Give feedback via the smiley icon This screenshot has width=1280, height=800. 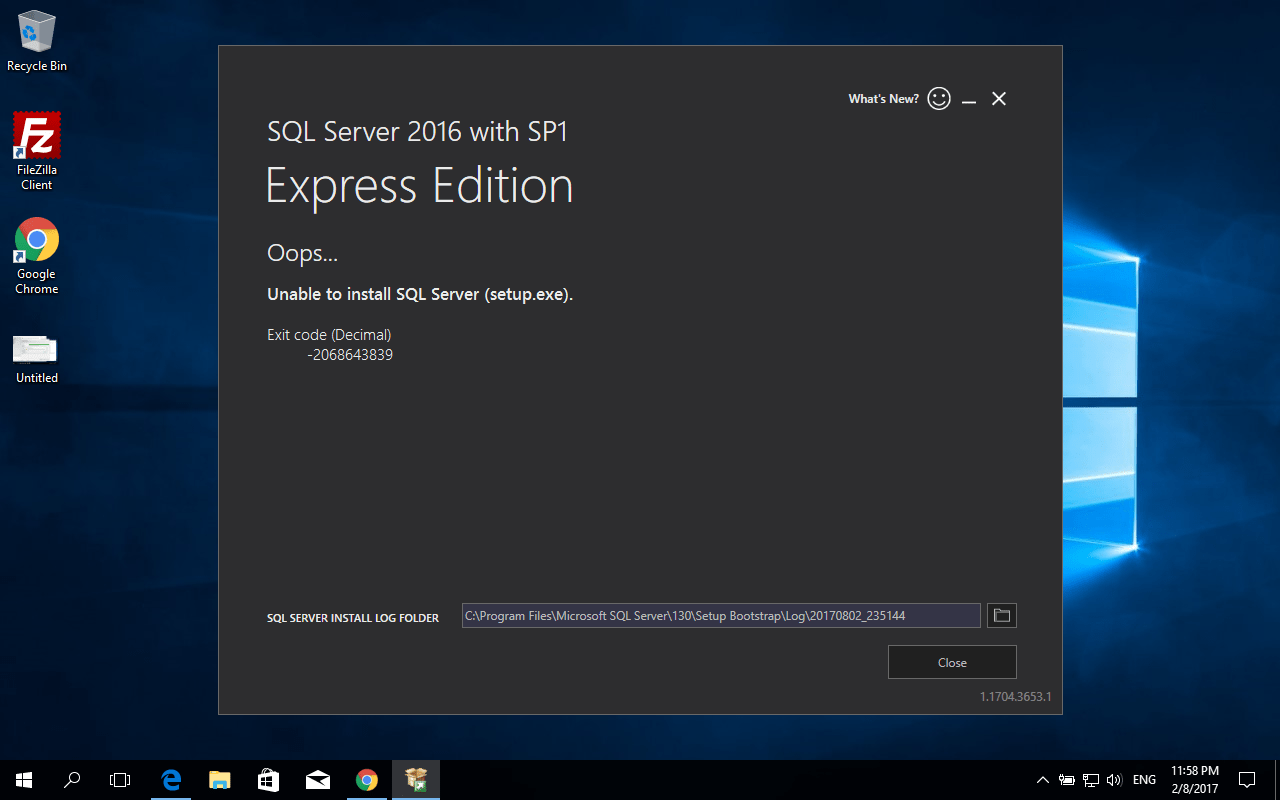coord(938,98)
